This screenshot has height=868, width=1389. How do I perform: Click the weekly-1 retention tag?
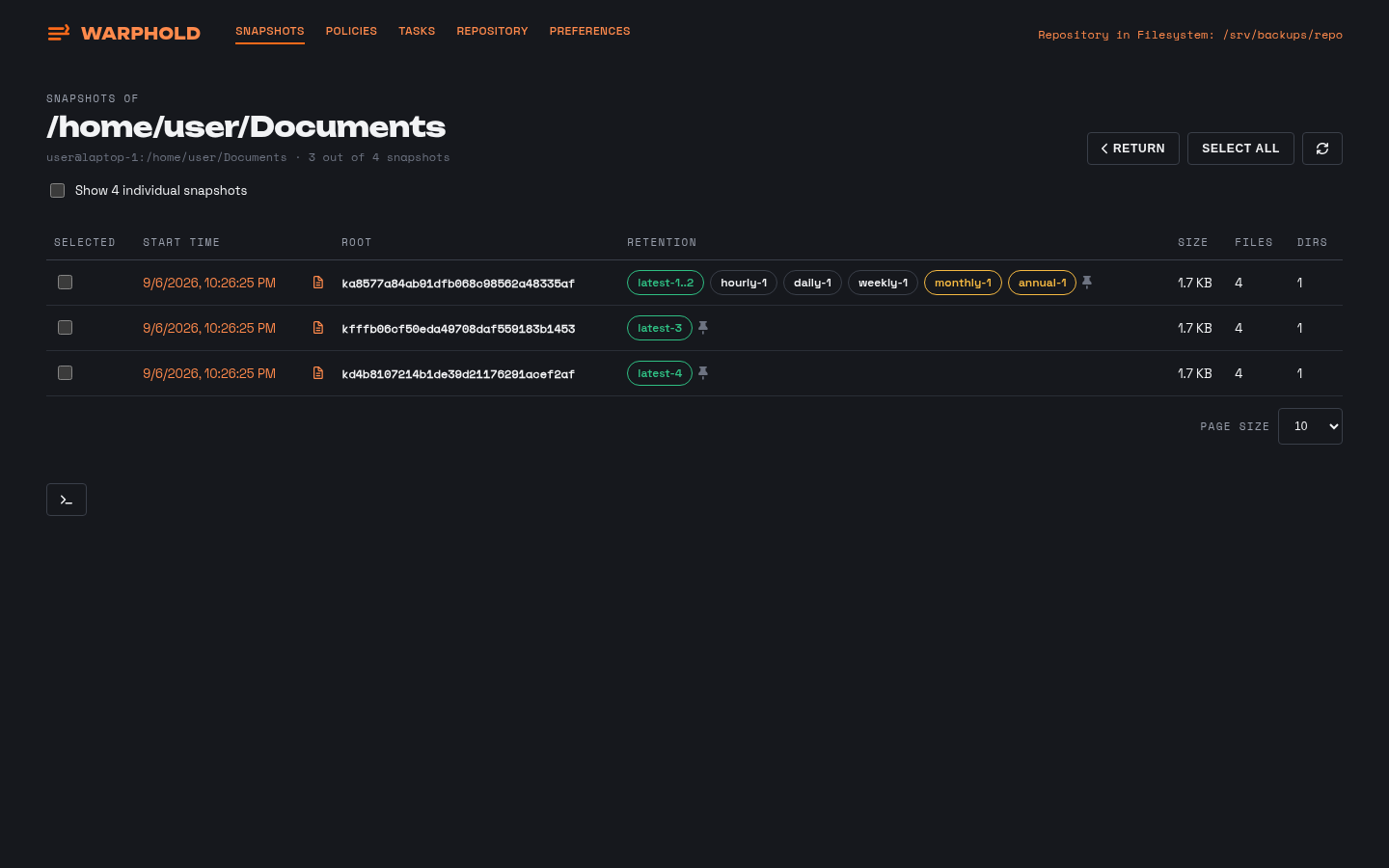point(883,283)
